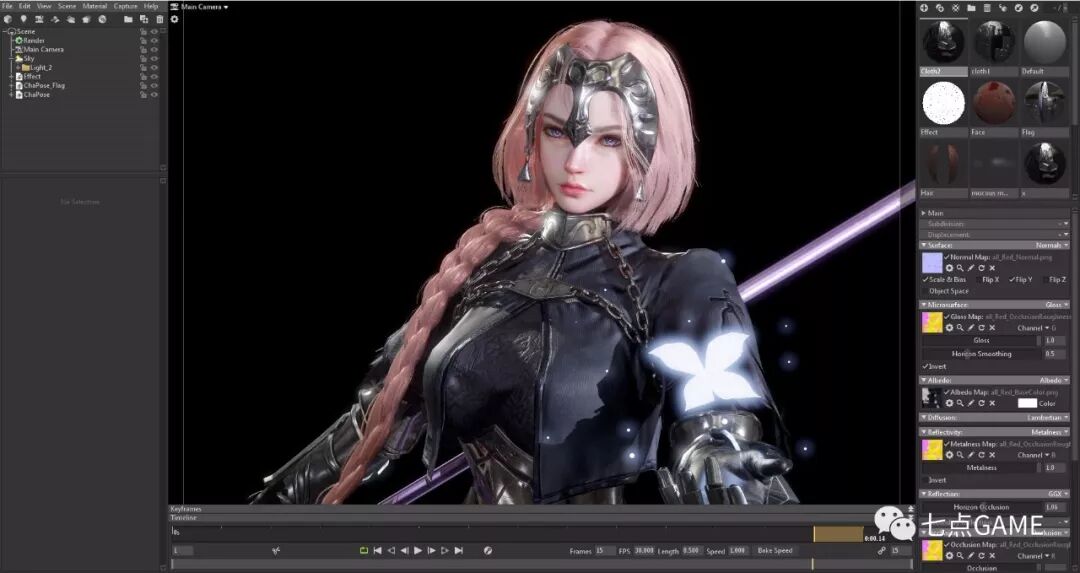This screenshot has width=1080, height=573.
Task: Jump to first frame of timeline
Action: pyautogui.click(x=377, y=550)
